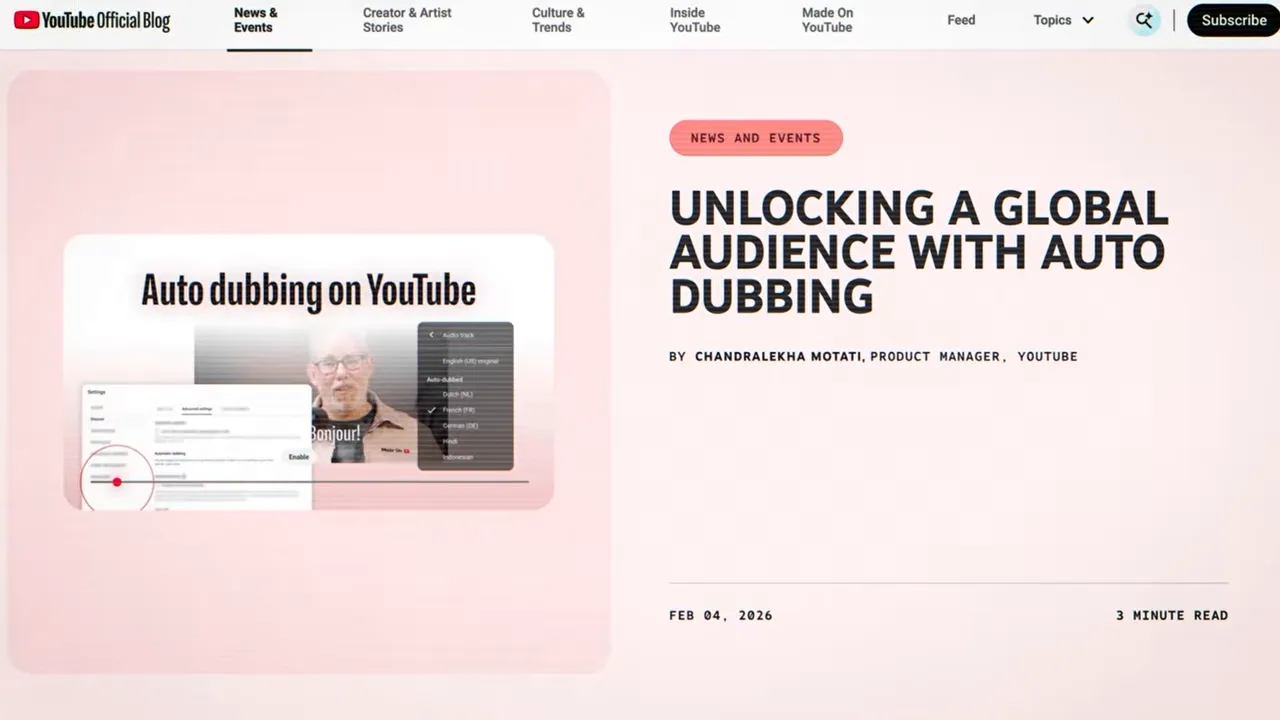This screenshot has width=1280, height=720.
Task: Click the Enable button in thumbnail image
Action: pos(299,457)
